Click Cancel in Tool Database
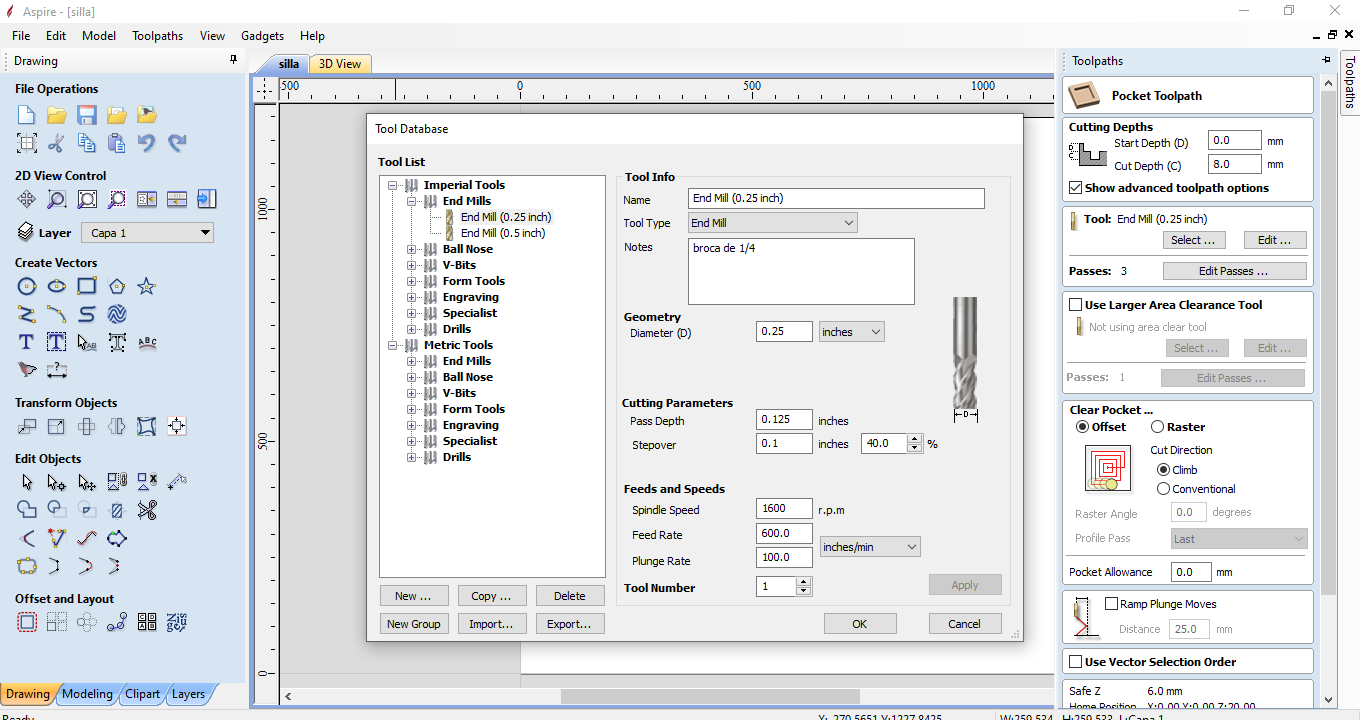Viewport: 1360px width, 720px height. click(965, 624)
